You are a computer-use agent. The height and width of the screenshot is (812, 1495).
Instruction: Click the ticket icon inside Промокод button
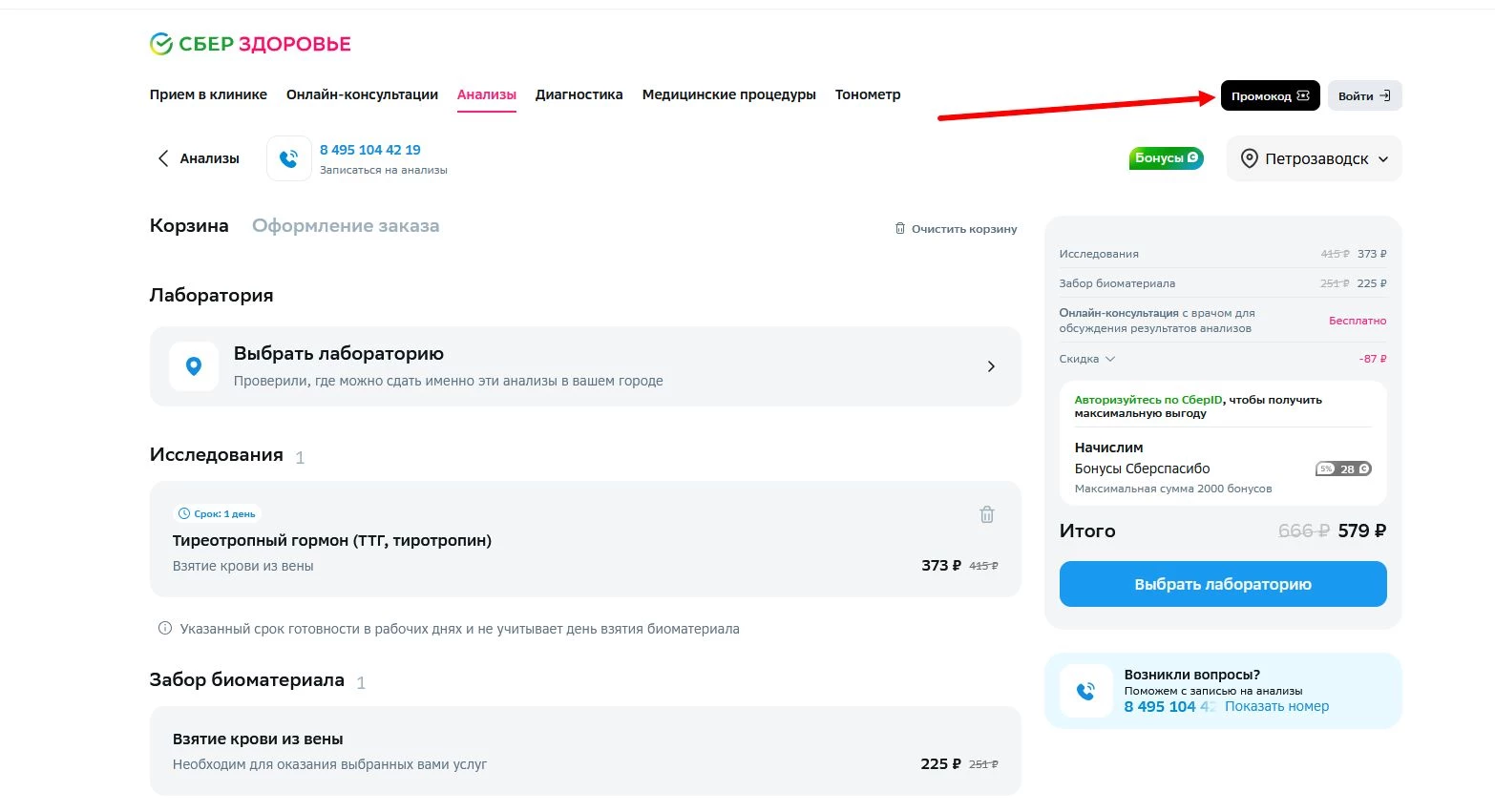coord(1304,95)
